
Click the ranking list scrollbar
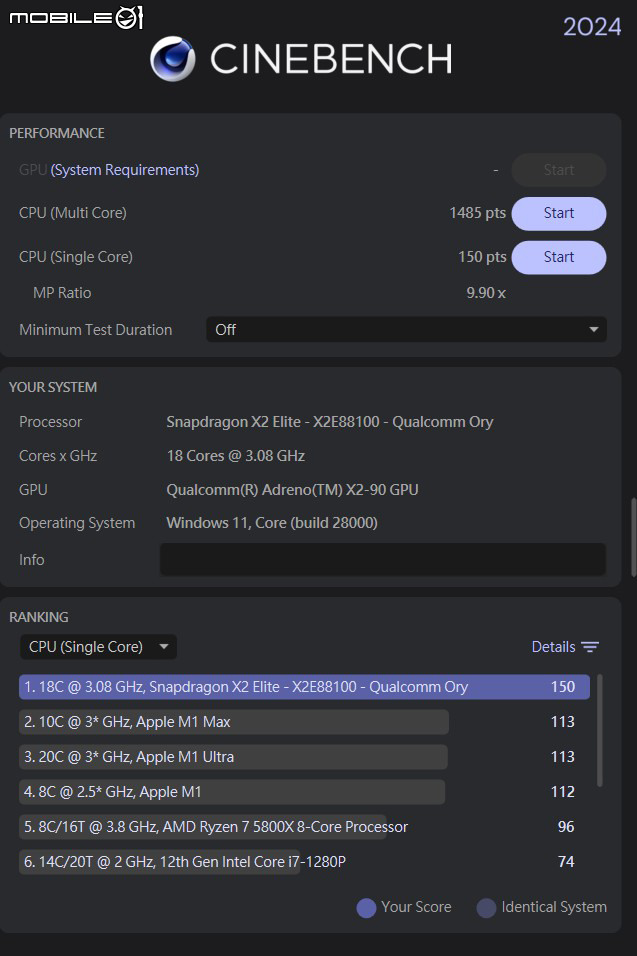coord(600,730)
